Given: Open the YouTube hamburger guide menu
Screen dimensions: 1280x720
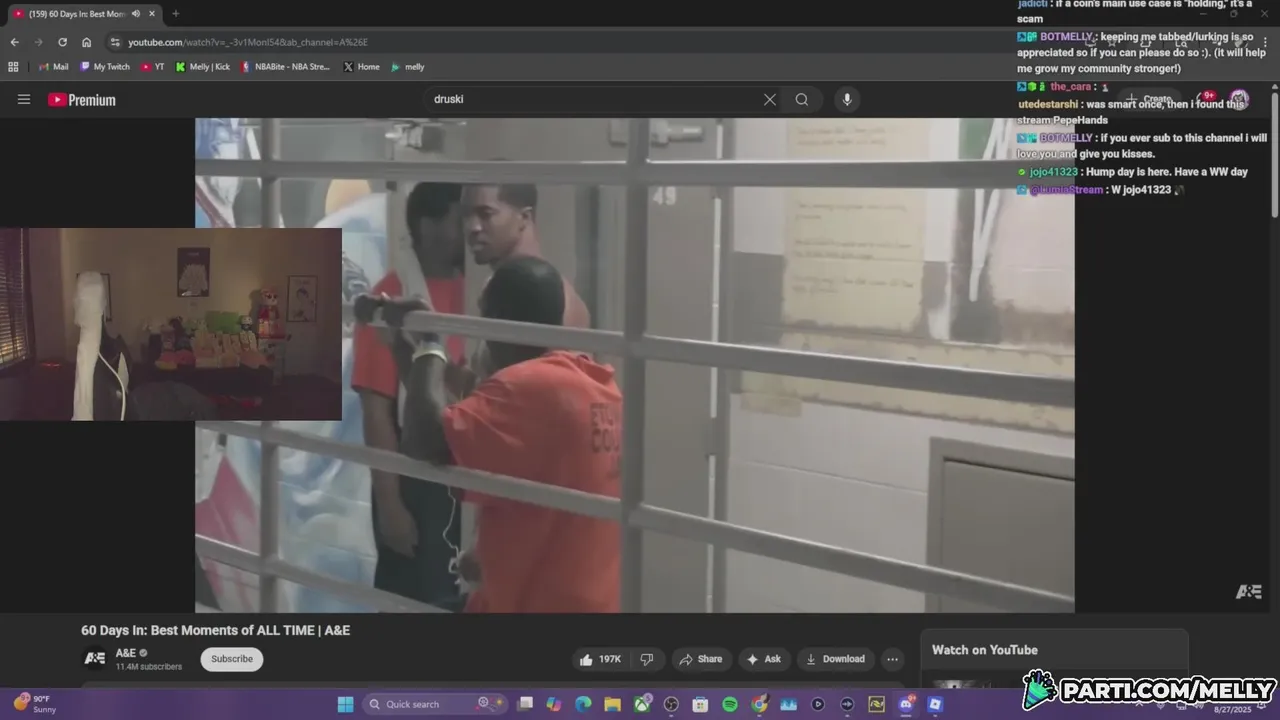Looking at the screenshot, I should coord(24,99).
